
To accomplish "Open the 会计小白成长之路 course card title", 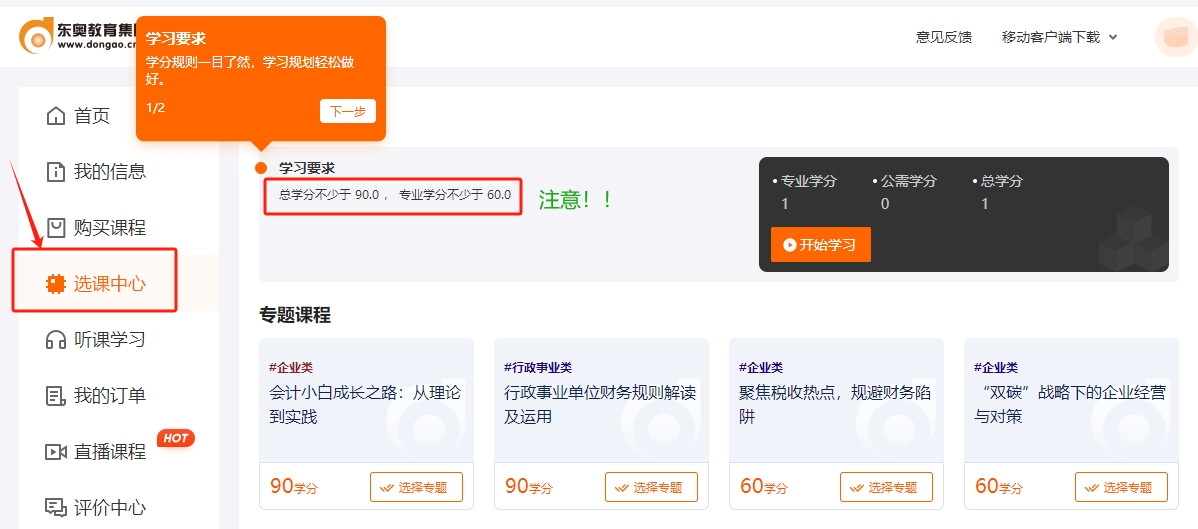I will point(365,404).
